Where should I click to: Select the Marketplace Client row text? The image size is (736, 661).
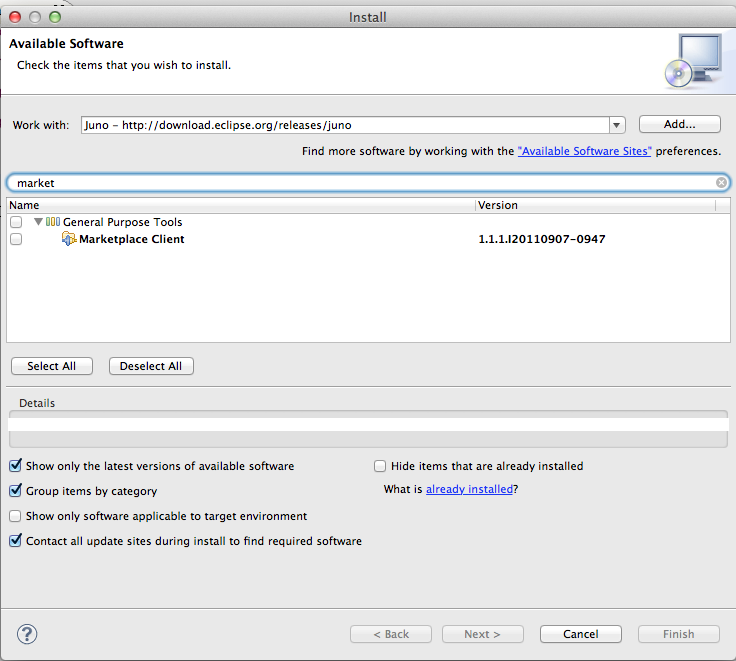coord(131,239)
